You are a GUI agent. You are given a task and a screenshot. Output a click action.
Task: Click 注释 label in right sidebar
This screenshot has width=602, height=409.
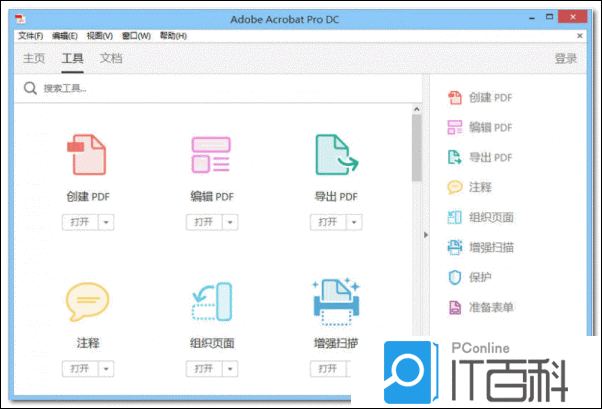(x=480, y=187)
